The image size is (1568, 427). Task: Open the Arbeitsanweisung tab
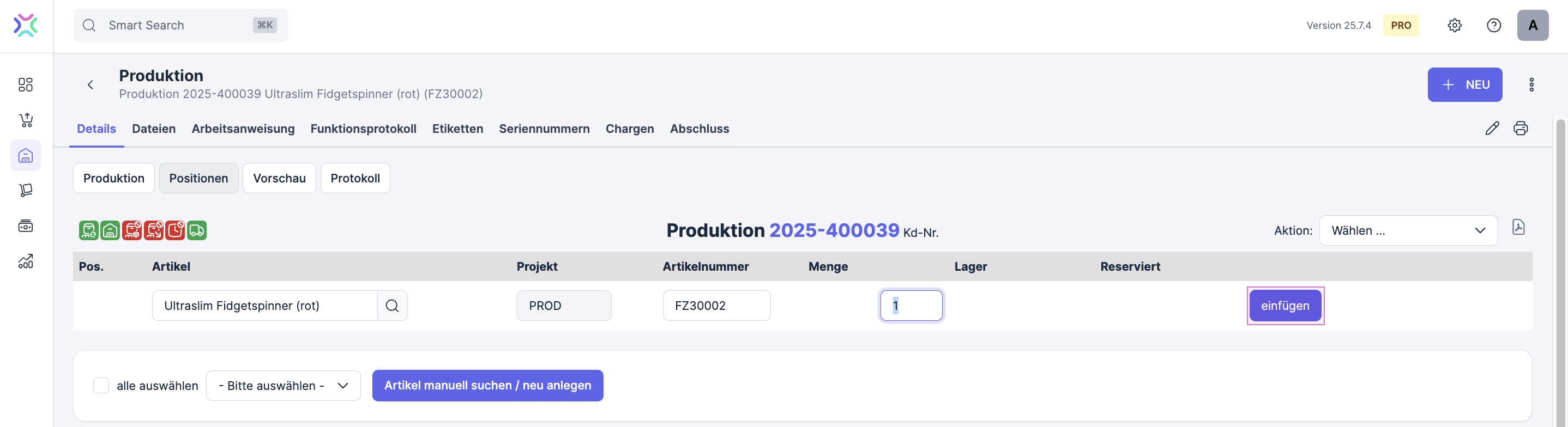tap(243, 129)
